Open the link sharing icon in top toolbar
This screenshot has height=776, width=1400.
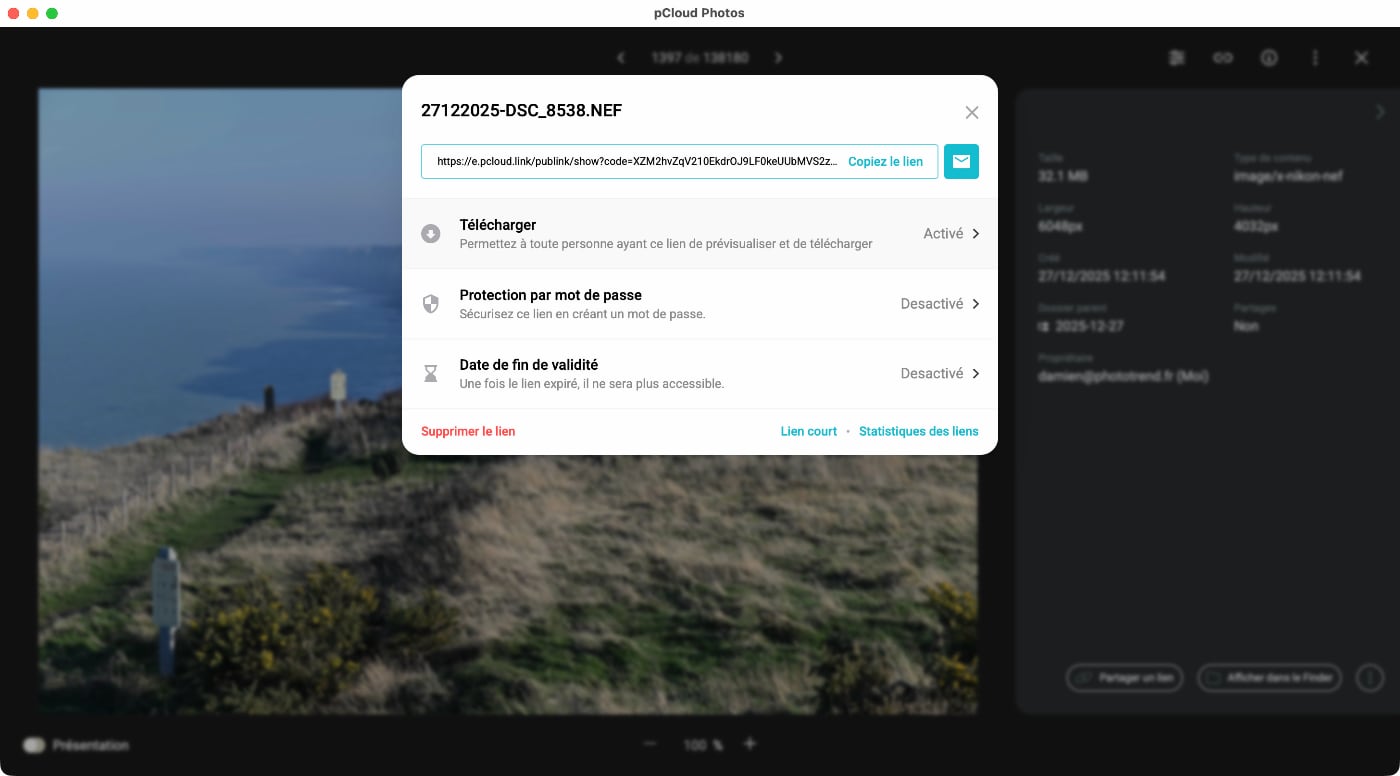coord(1223,58)
